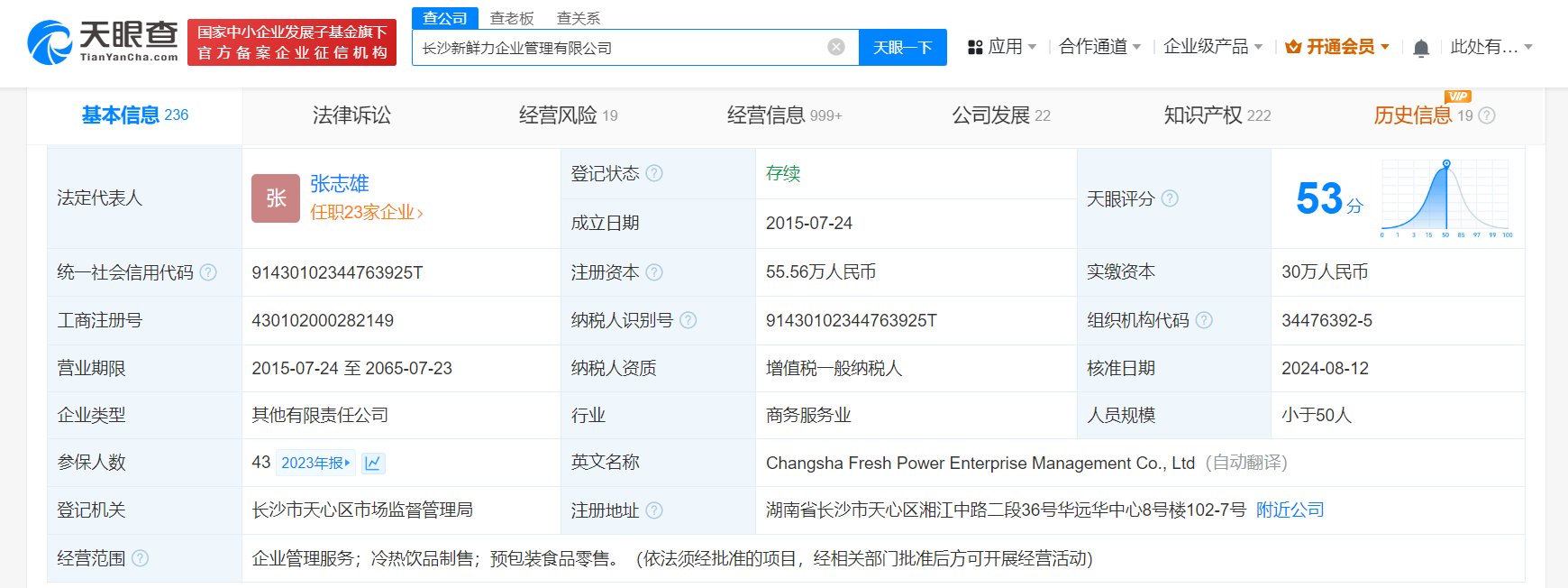Click the help icon beside 天眼评分

point(1170,198)
